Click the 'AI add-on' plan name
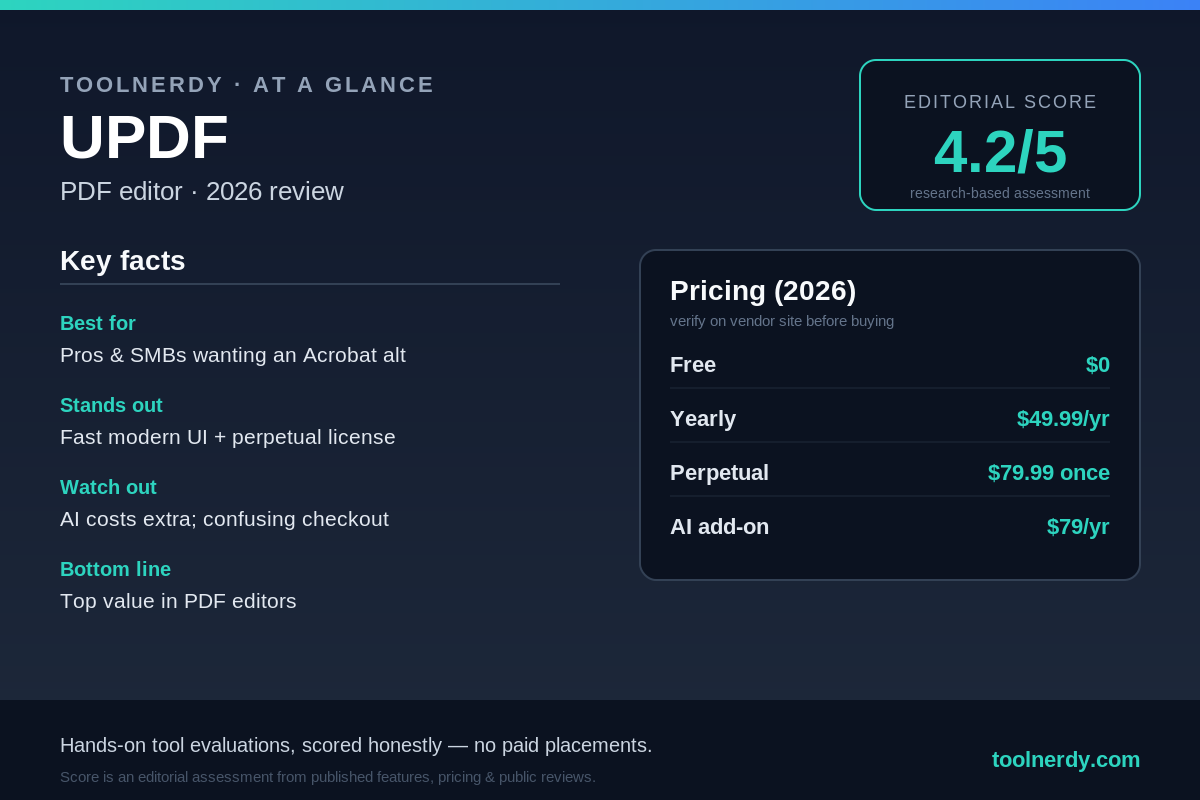This screenshot has width=1200, height=800. pos(719,527)
